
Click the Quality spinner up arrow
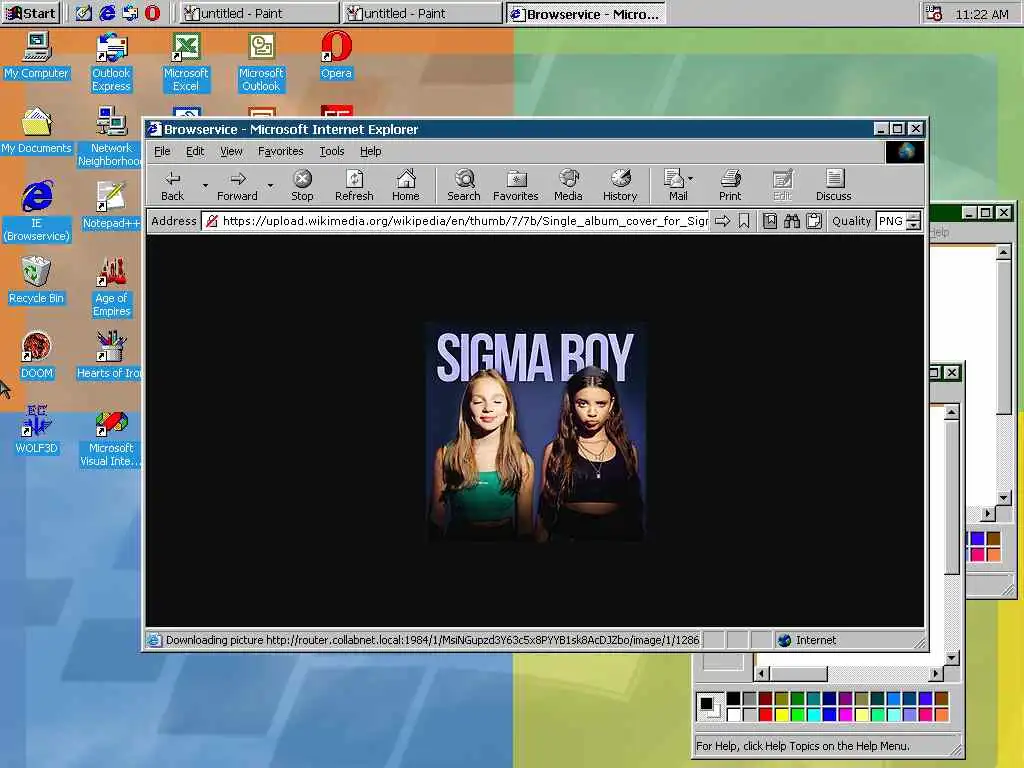(914, 217)
